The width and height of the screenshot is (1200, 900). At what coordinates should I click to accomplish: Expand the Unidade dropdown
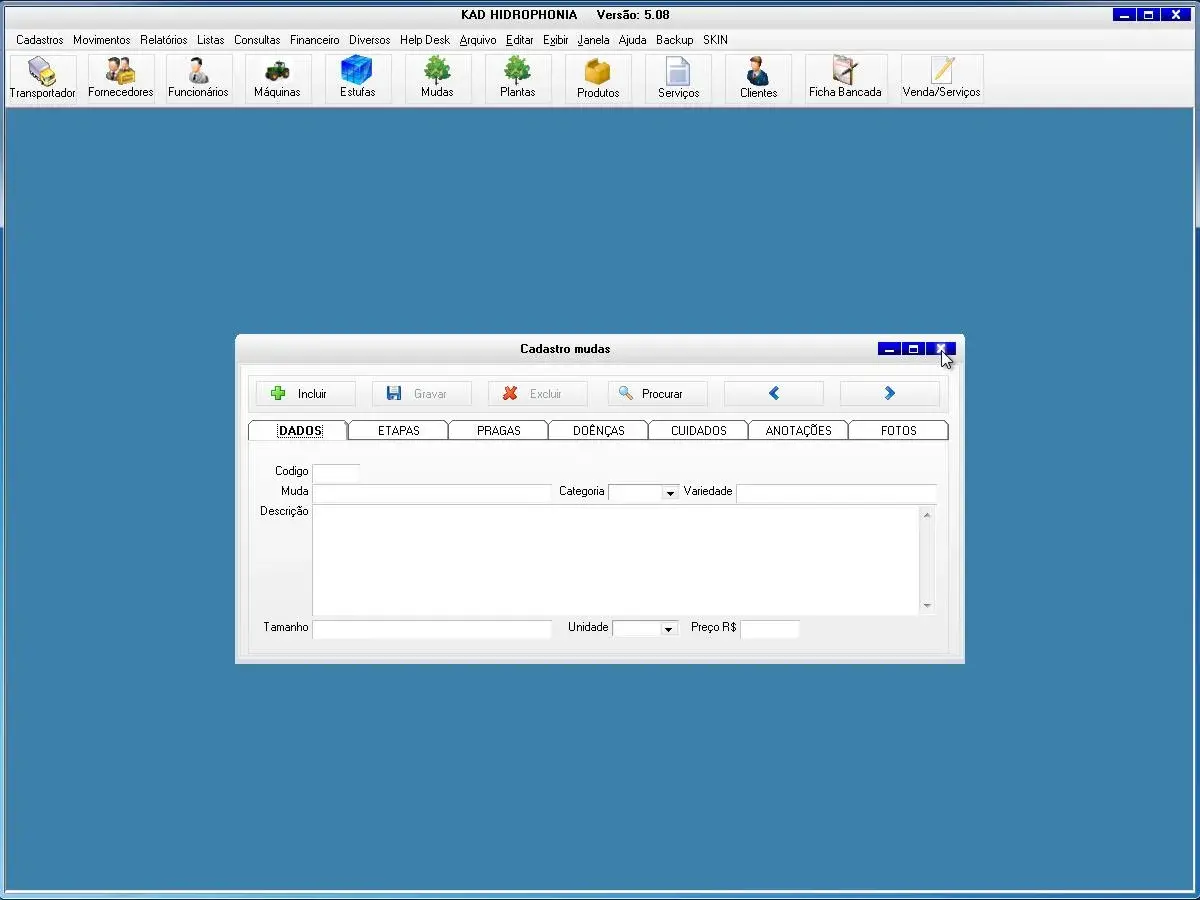(669, 629)
